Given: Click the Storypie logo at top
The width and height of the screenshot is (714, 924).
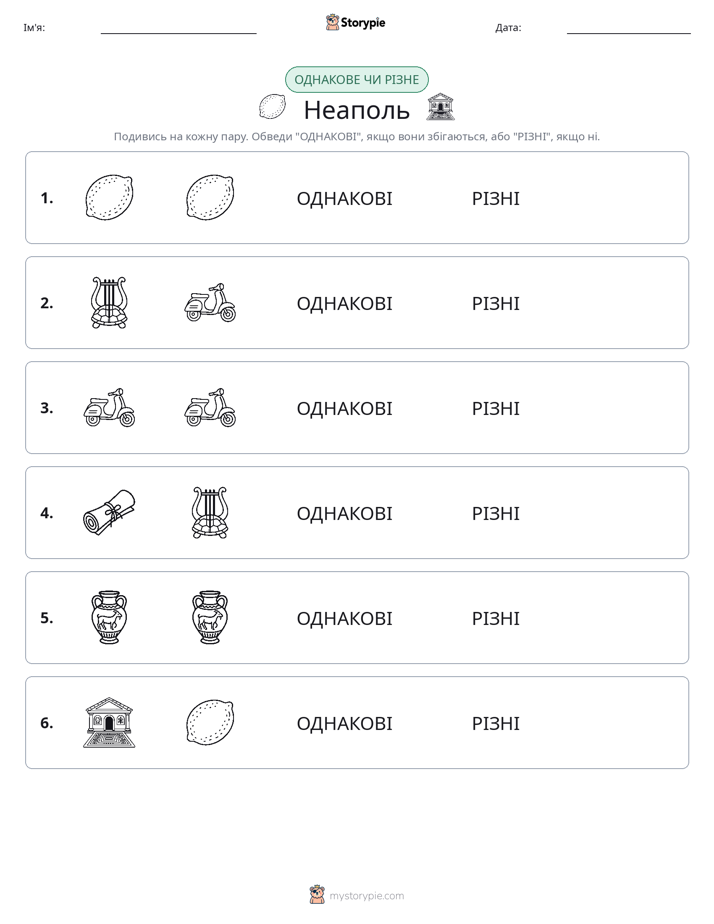Looking at the screenshot, I should [x=355, y=22].
